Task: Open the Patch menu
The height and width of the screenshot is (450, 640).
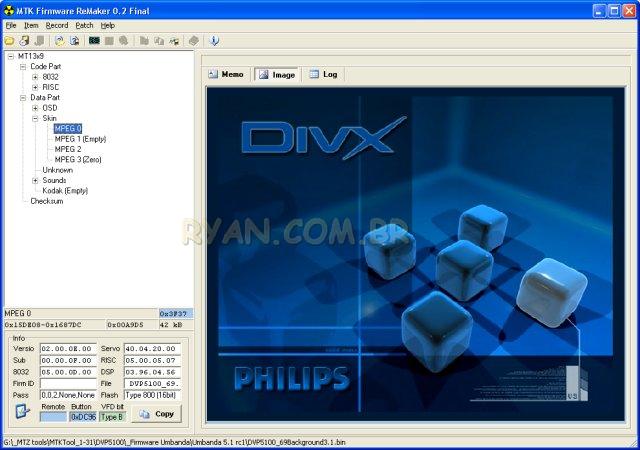Action: click(x=84, y=25)
